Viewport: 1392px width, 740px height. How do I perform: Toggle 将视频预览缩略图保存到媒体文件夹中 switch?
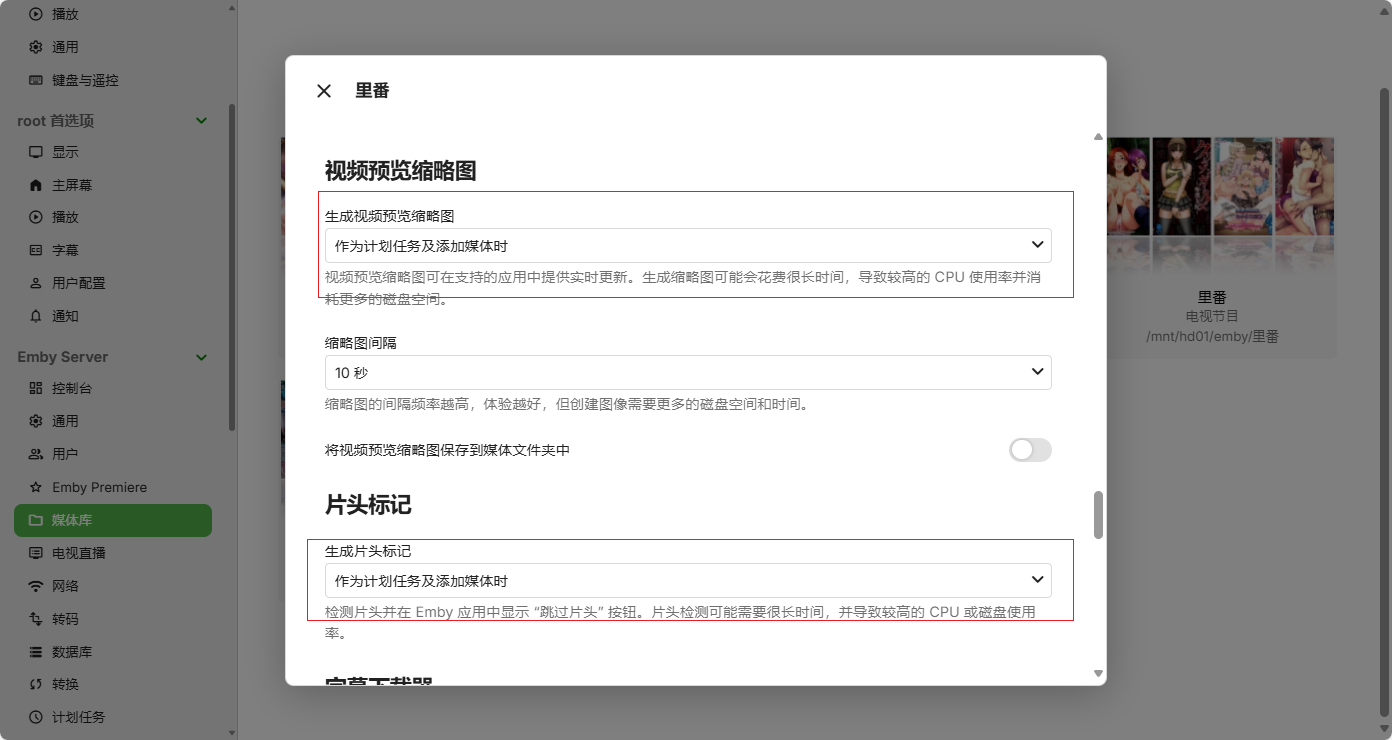click(x=1030, y=450)
